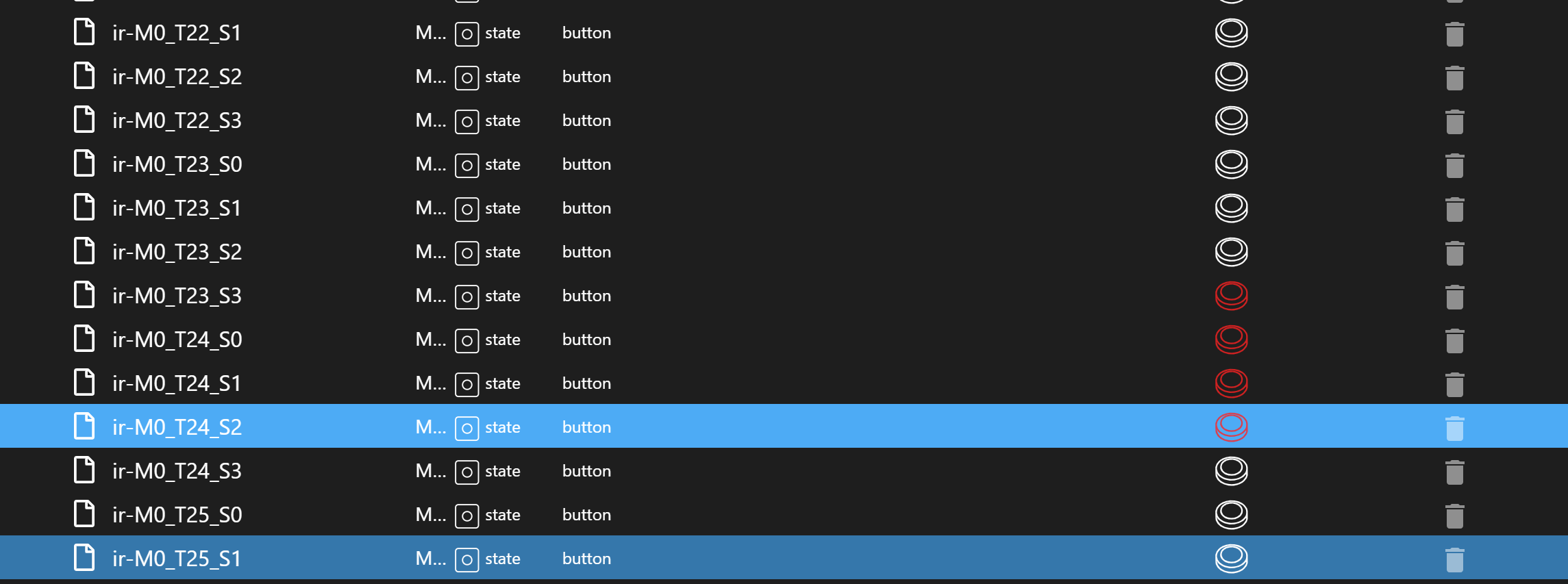This screenshot has height=584, width=1568.
Task: Trash the highlighted ir-M0_T24_S2 row
Action: coord(1454,429)
